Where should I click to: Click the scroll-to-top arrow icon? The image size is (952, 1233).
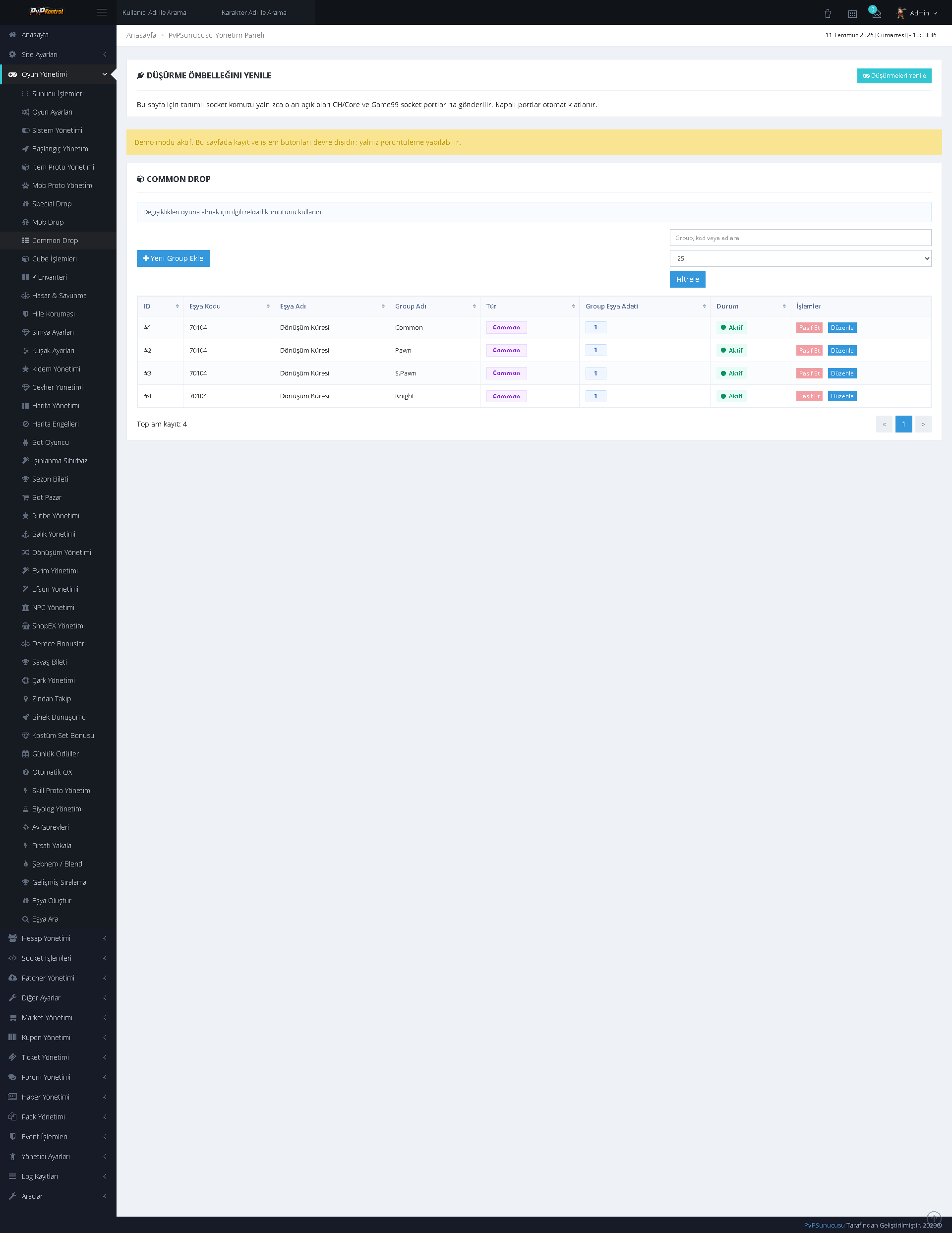click(934, 1218)
